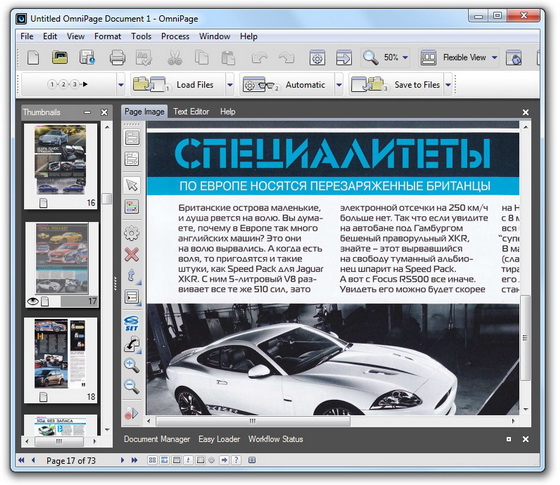Click the SET training tool icon
The image size is (560, 485).
click(x=132, y=323)
